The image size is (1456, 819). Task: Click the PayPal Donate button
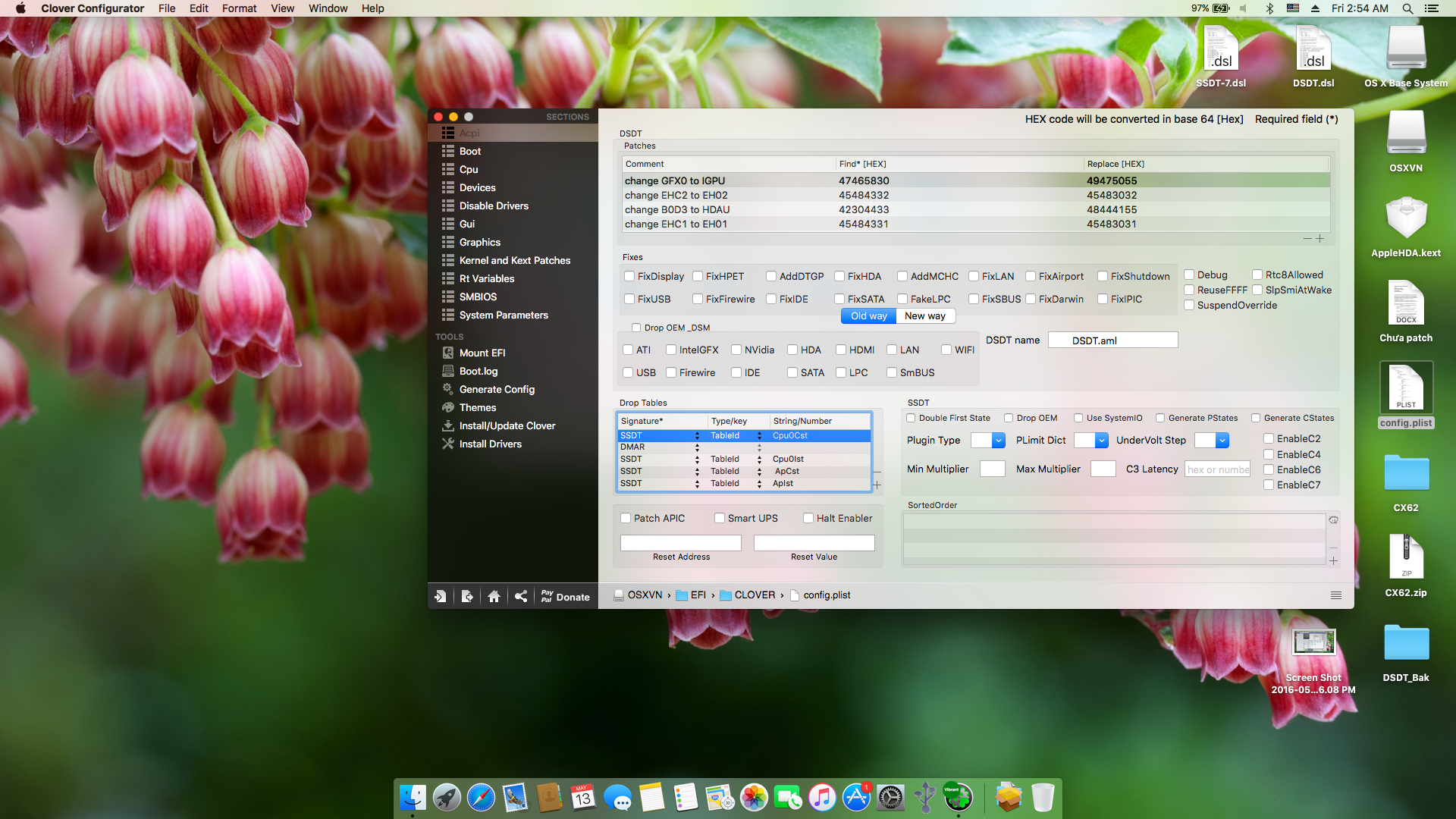tap(565, 597)
